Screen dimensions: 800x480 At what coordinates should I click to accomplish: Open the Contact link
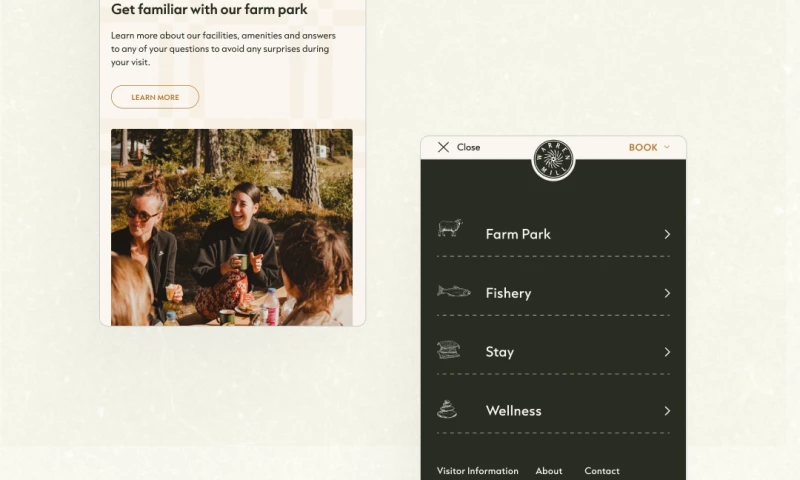tap(602, 471)
